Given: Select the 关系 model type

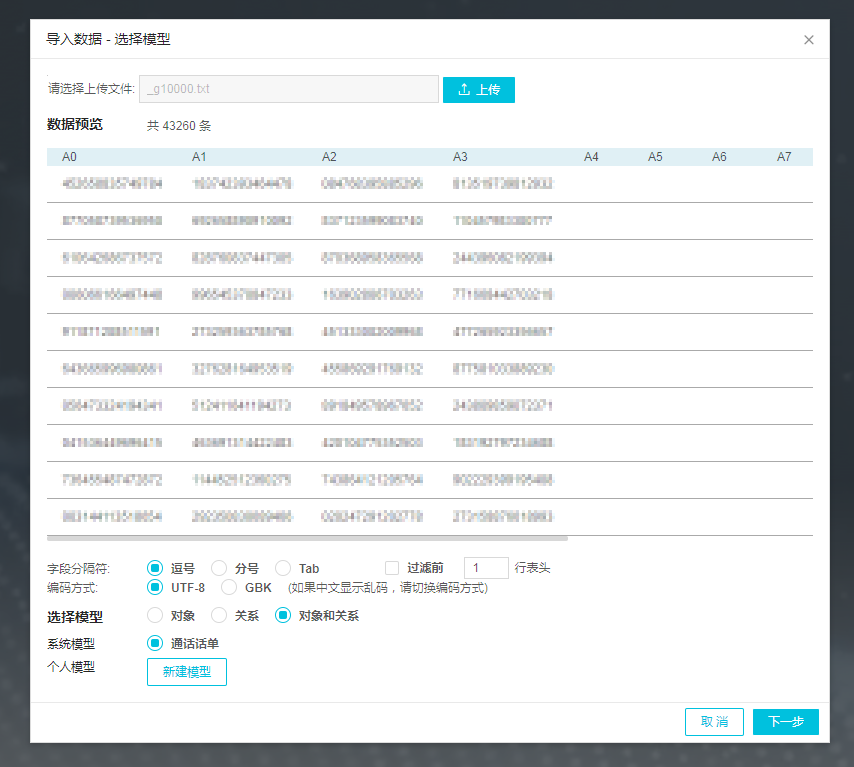Looking at the screenshot, I should pos(219,616).
